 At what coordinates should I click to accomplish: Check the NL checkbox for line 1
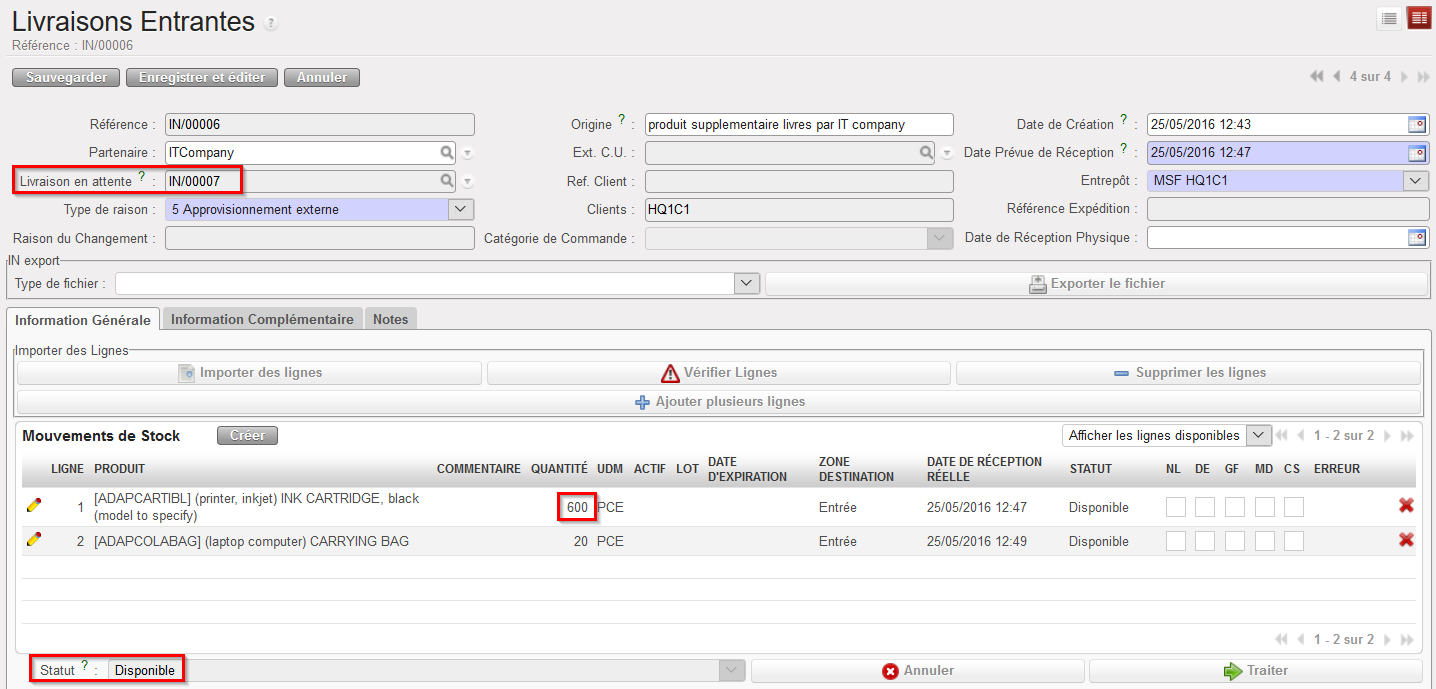[1175, 507]
